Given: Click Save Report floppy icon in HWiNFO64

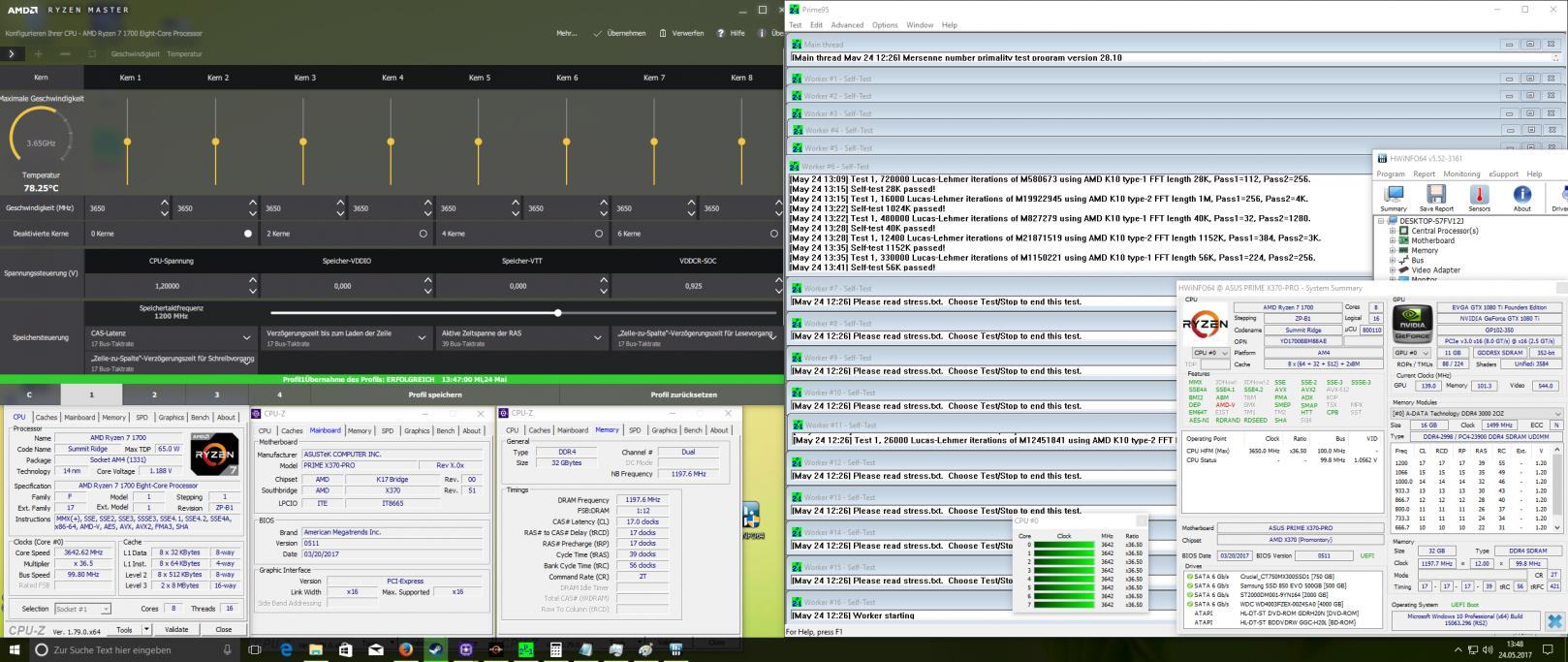Looking at the screenshot, I should [1436, 198].
